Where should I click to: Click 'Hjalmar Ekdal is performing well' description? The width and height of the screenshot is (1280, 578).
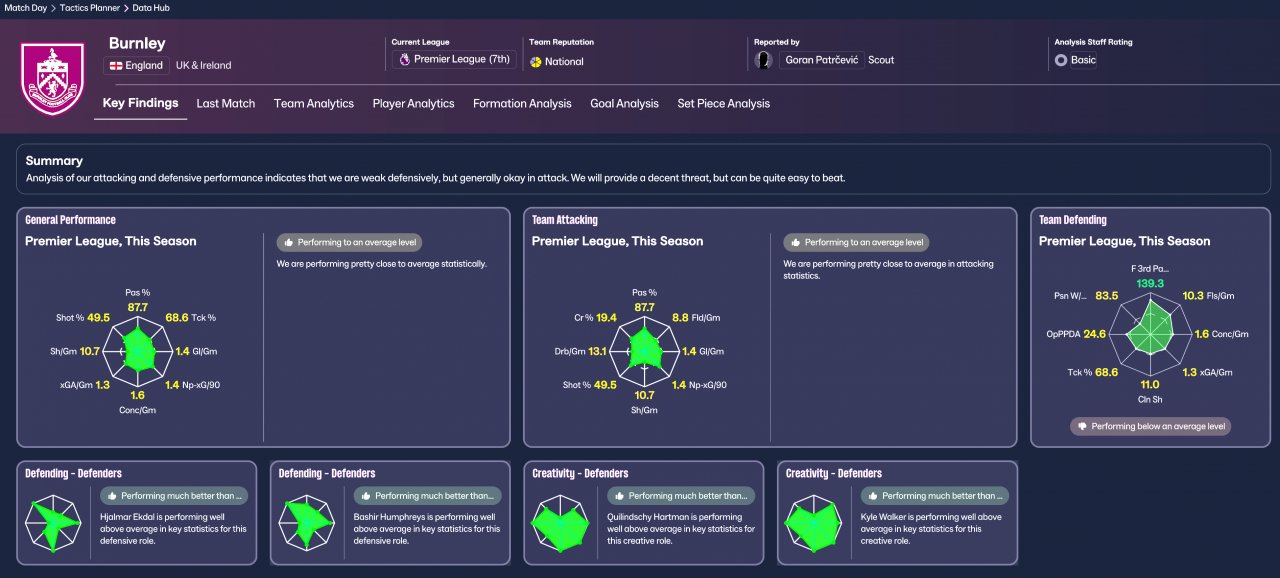click(x=171, y=529)
